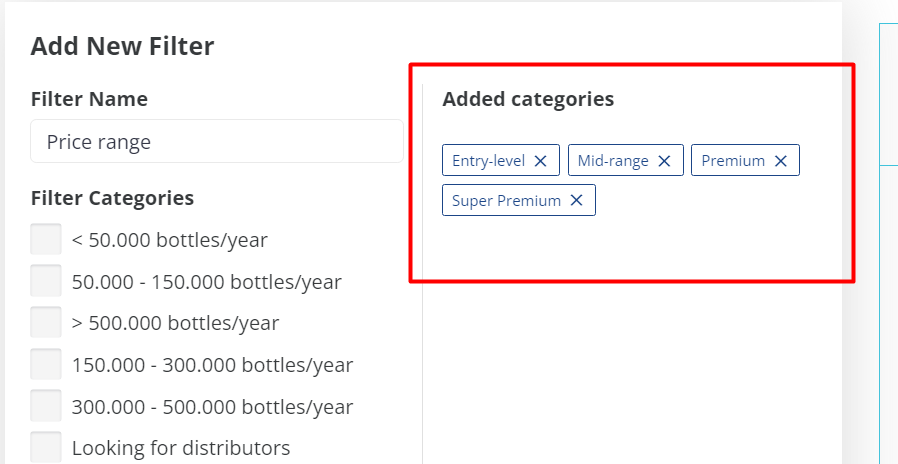The width and height of the screenshot is (898, 464).
Task: Check the '< 50.000 bottles/year' checkbox
Action: 46,240
